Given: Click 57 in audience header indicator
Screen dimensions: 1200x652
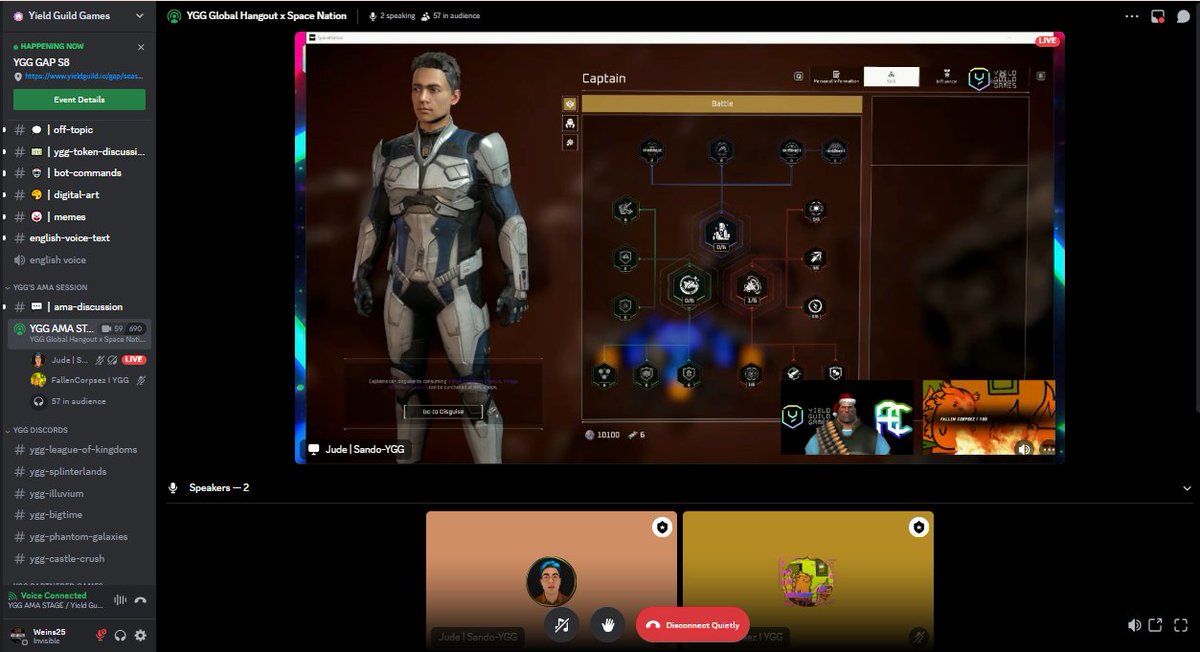Looking at the screenshot, I should tap(450, 16).
